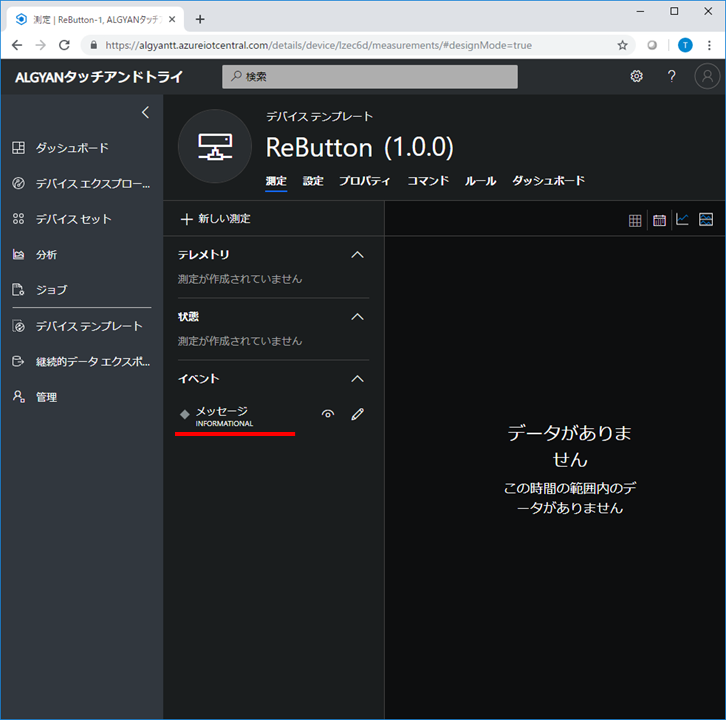Open a new browser tab
Viewport: 726px width, 720px height.
coord(200,19)
